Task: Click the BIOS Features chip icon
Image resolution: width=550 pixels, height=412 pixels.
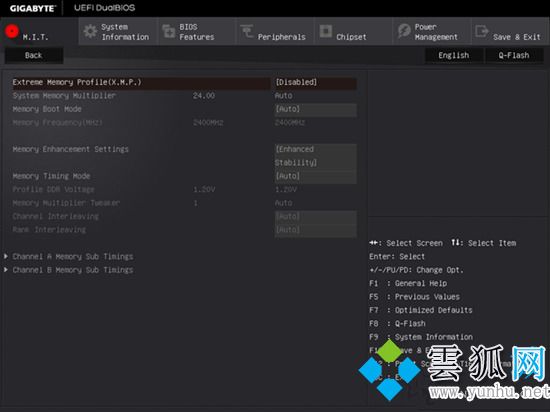Action: pyautogui.click(x=169, y=32)
